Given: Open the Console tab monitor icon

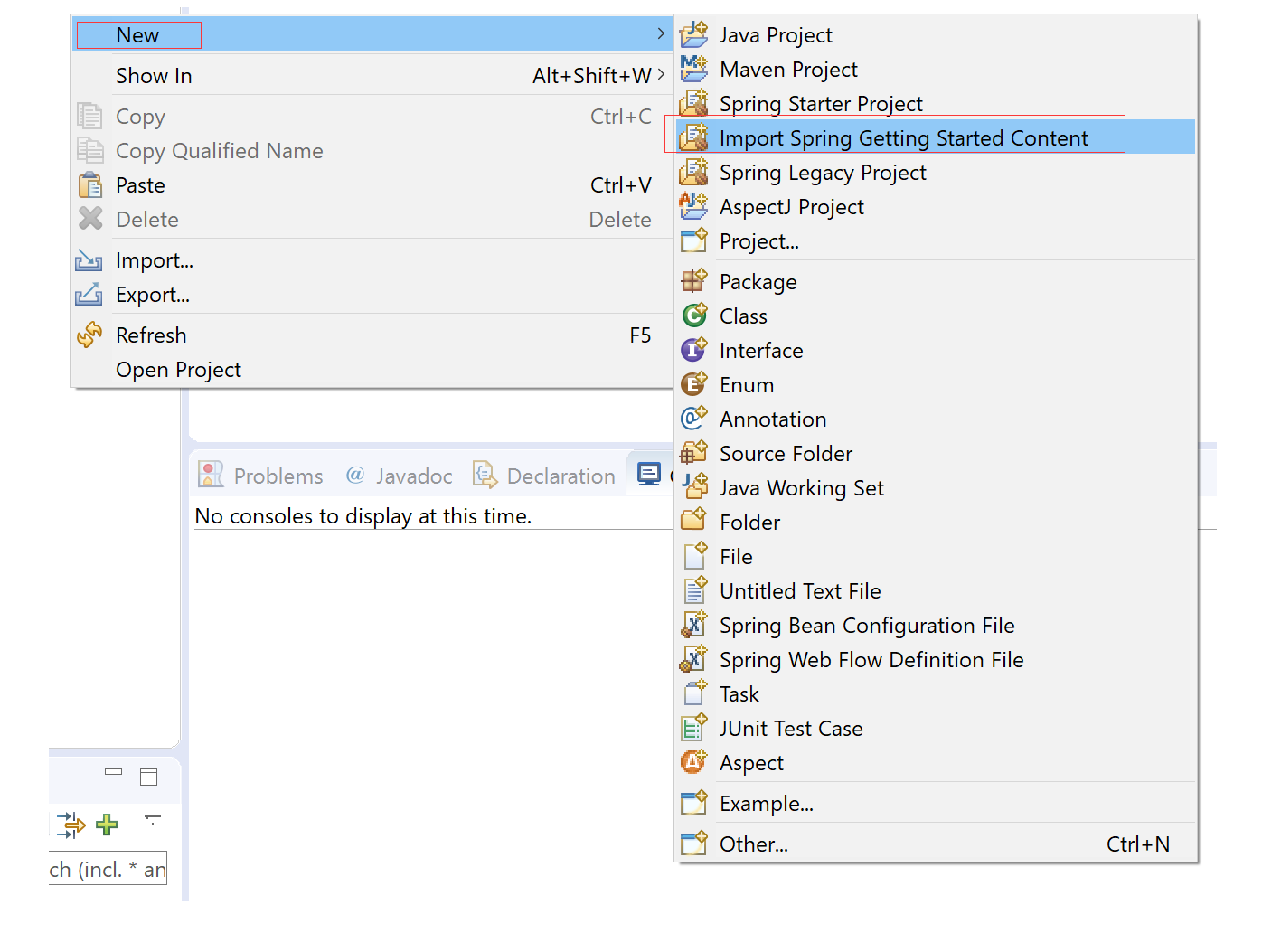Looking at the screenshot, I should click(x=649, y=475).
